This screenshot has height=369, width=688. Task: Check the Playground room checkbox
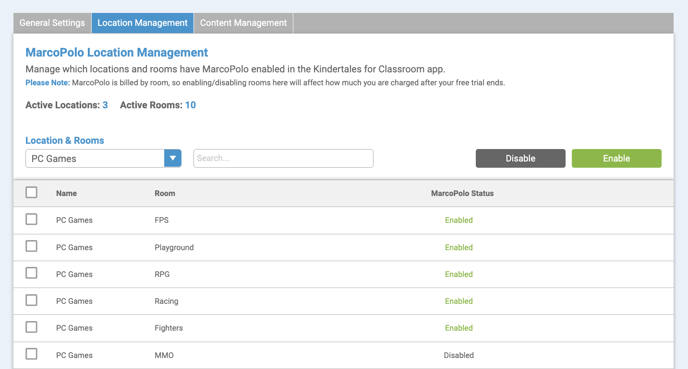tap(31, 247)
